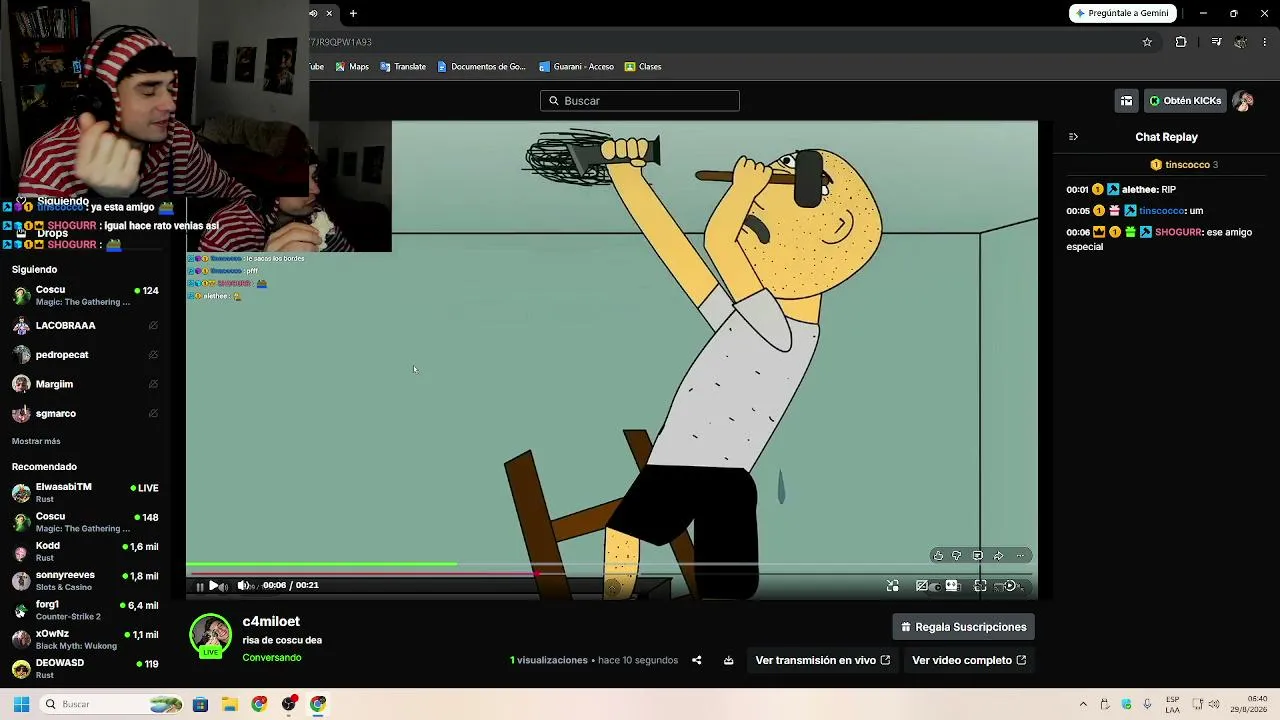Screen dimensions: 1280x720
Task: Open the Maps bookmark
Action: 352,67
